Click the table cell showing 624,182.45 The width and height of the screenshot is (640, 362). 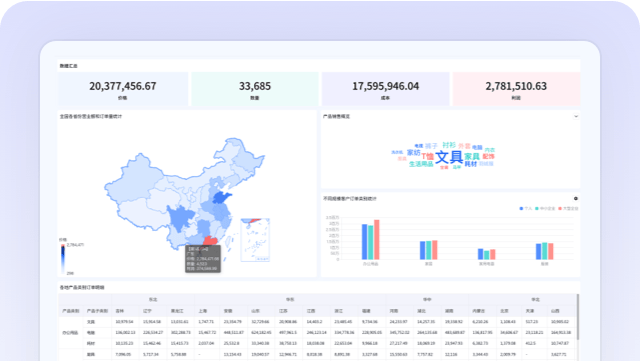262,333
